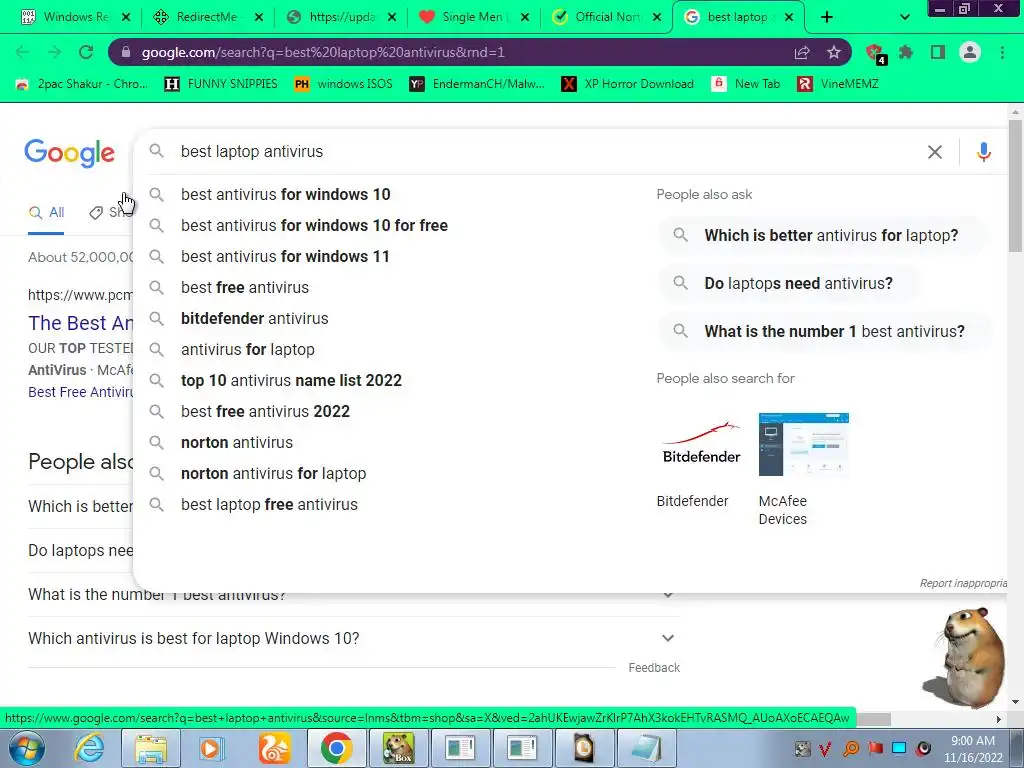Image resolution: width=1024 pixels, height=768 pixels.
Task: Open the VineMEMZ bookmark
Action: click(838, 84)
